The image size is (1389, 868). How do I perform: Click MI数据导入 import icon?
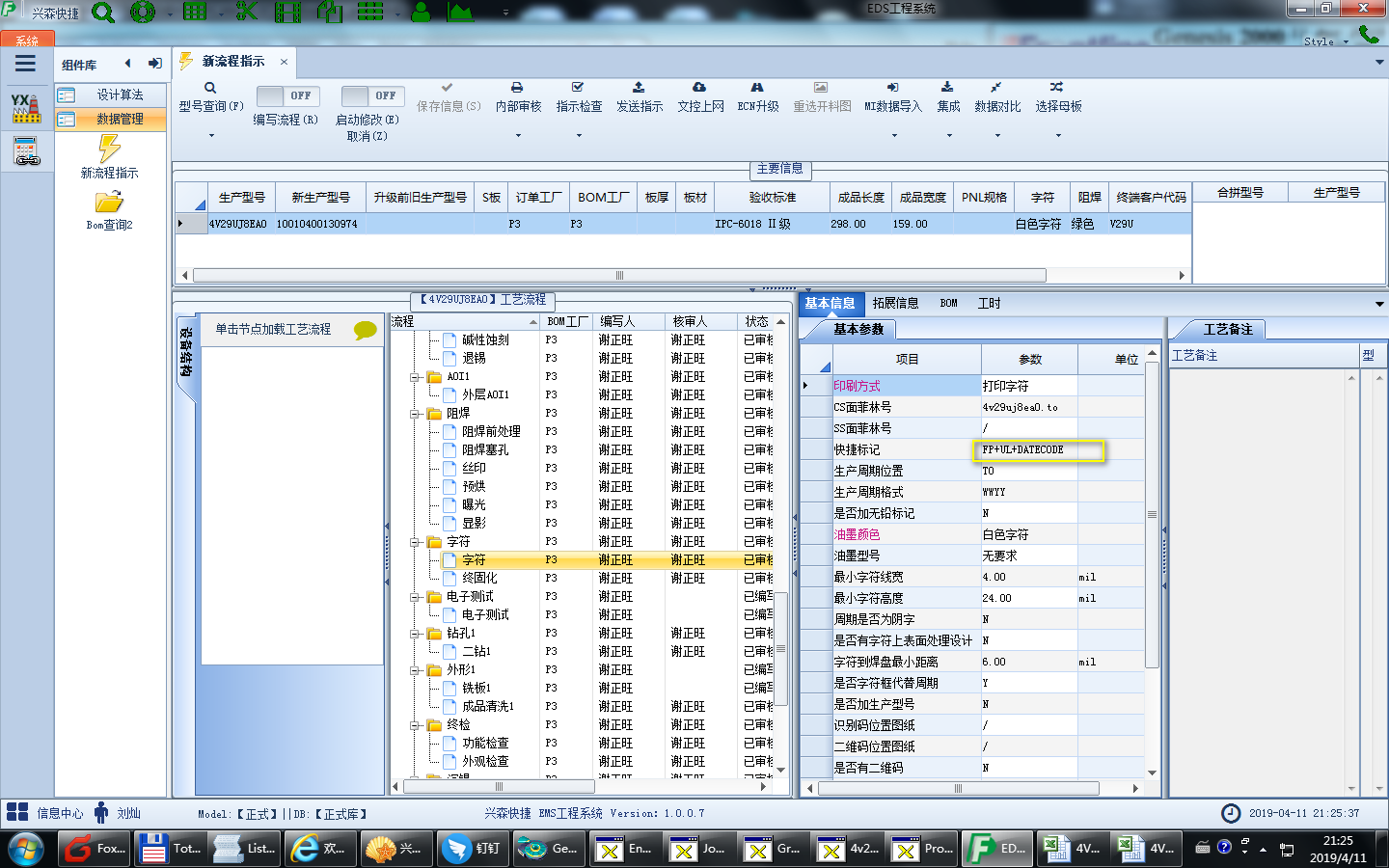click(x=892, y=87)
